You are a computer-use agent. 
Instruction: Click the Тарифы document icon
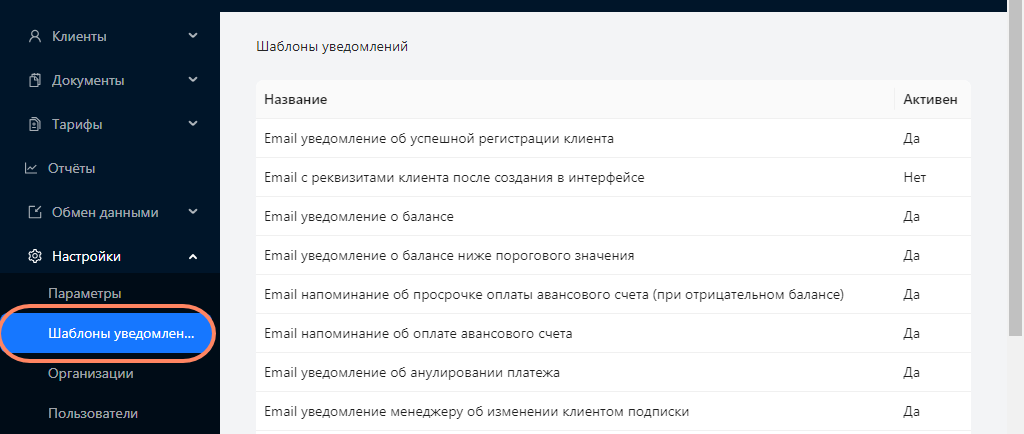(x=35, y=124)
